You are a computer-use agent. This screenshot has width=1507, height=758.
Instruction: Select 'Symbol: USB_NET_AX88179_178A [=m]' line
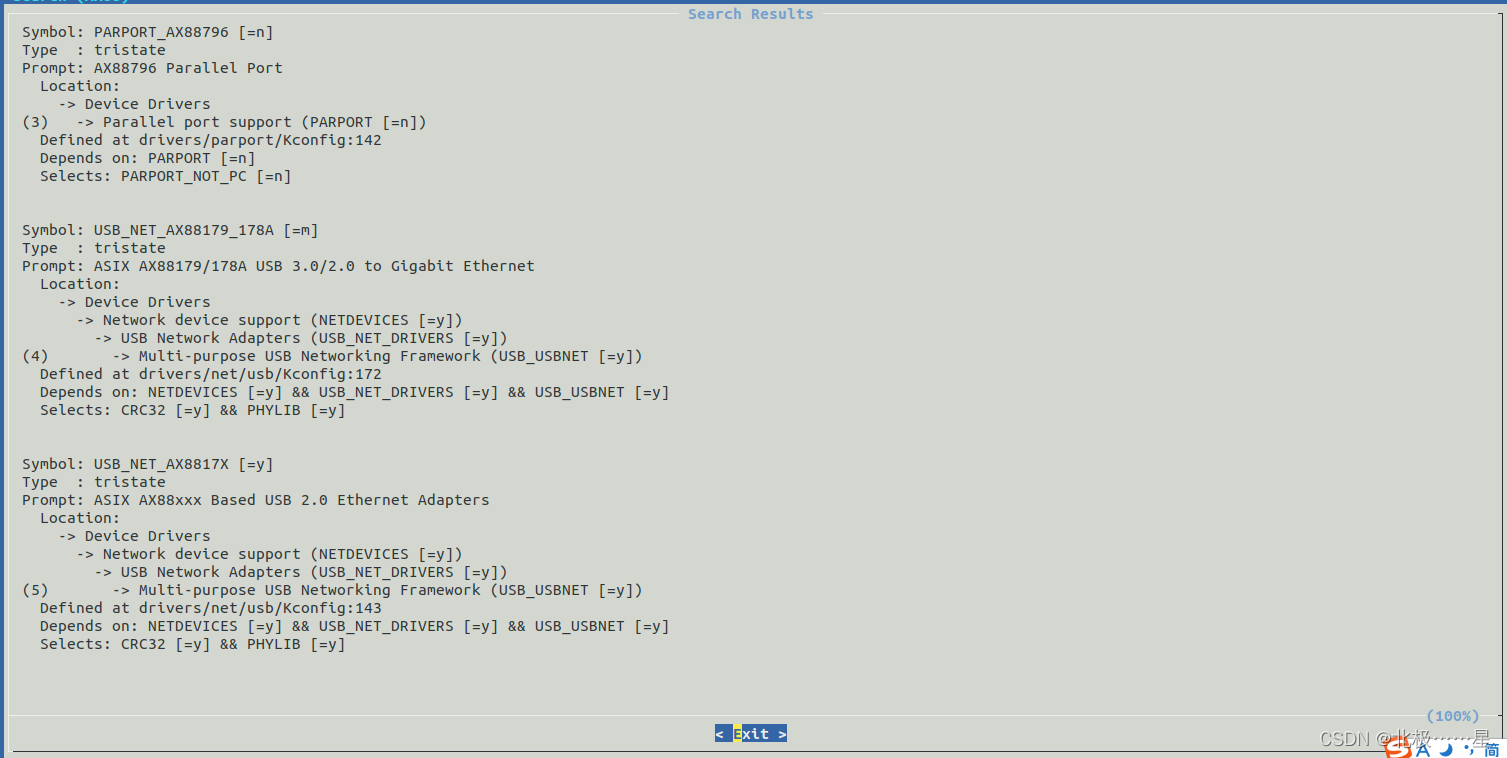[170, 230]
